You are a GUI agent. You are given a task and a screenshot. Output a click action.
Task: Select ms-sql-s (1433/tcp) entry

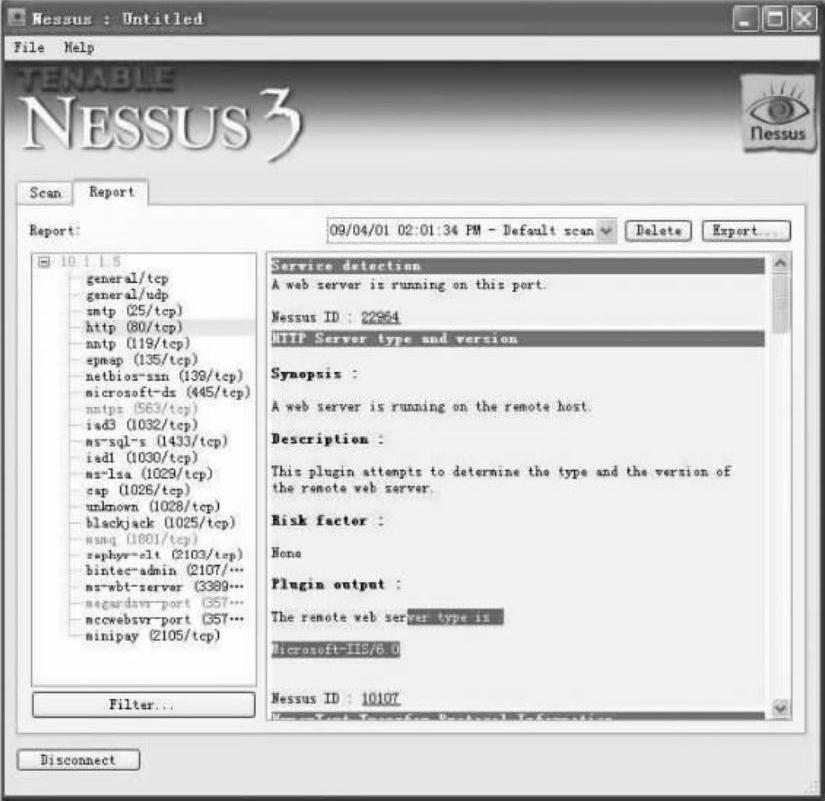coord(157,441)
